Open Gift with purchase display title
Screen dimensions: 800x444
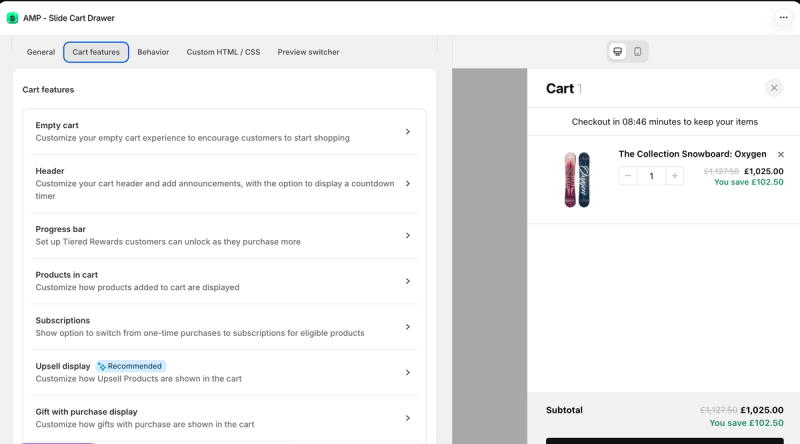coord(87,412)
